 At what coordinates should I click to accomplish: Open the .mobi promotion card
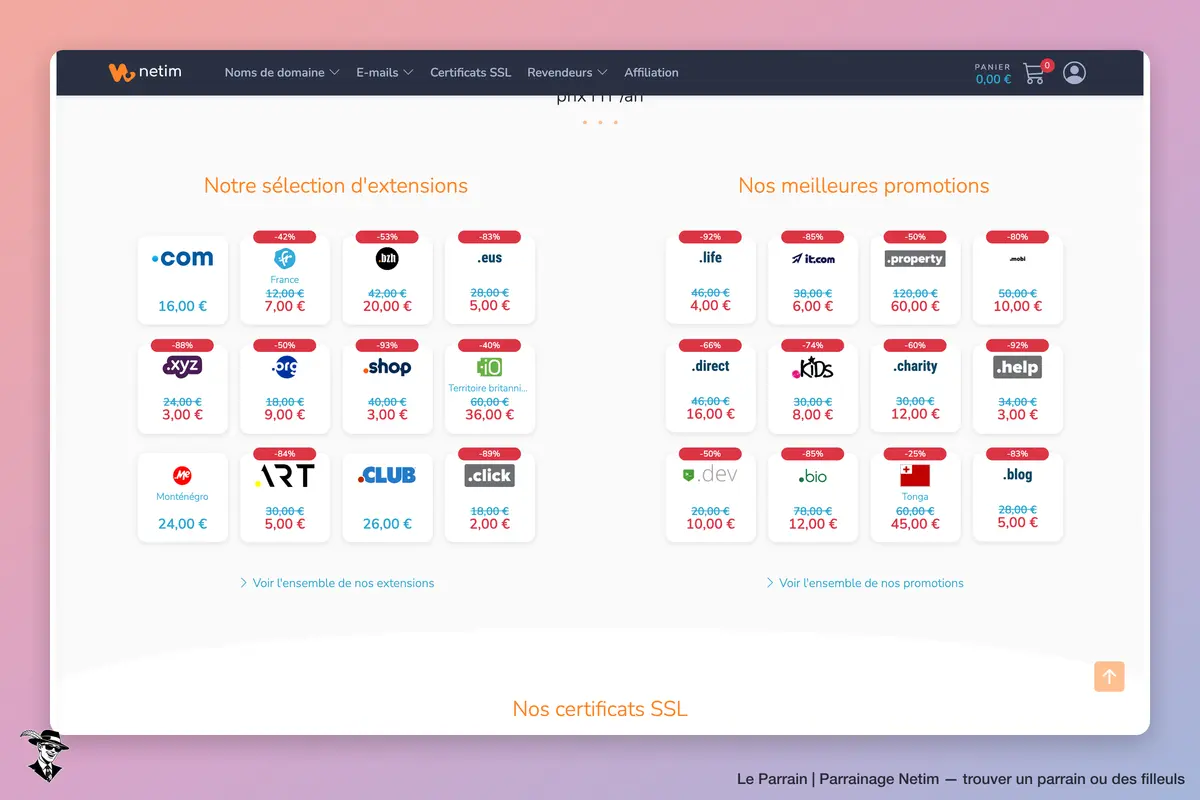coord(1018,280)
